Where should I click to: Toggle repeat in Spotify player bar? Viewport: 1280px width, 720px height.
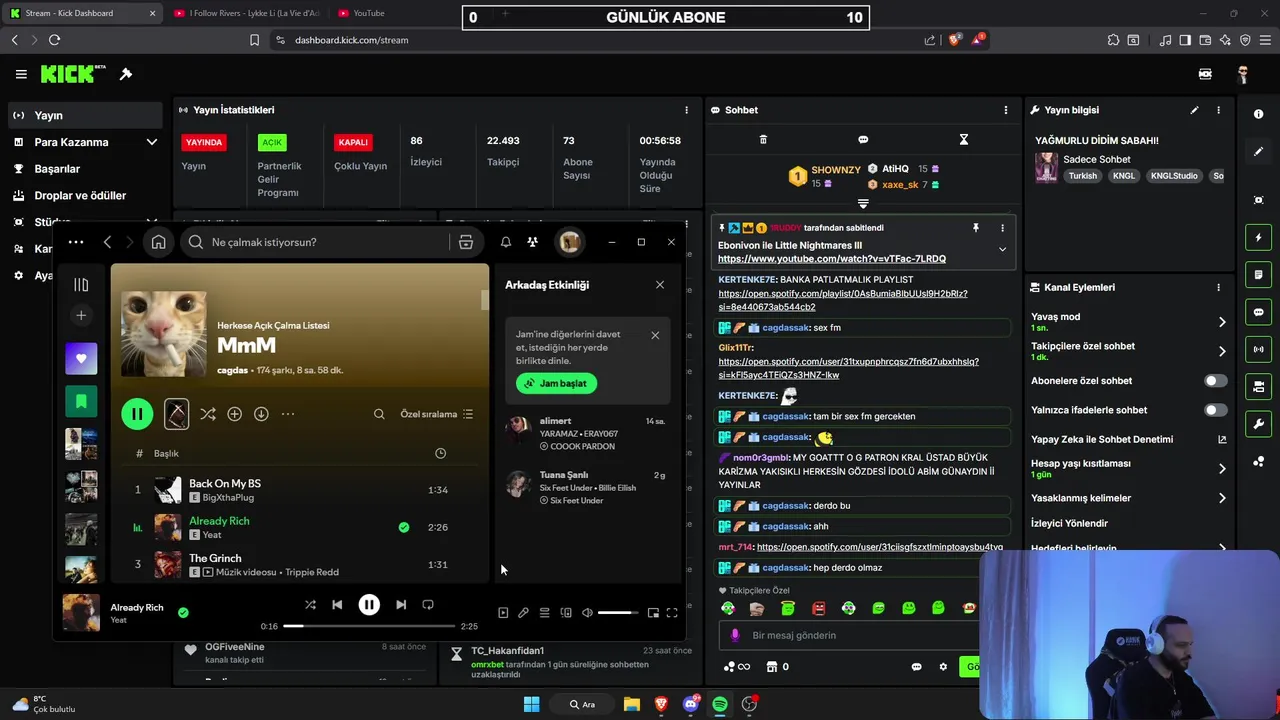[428, 605]
